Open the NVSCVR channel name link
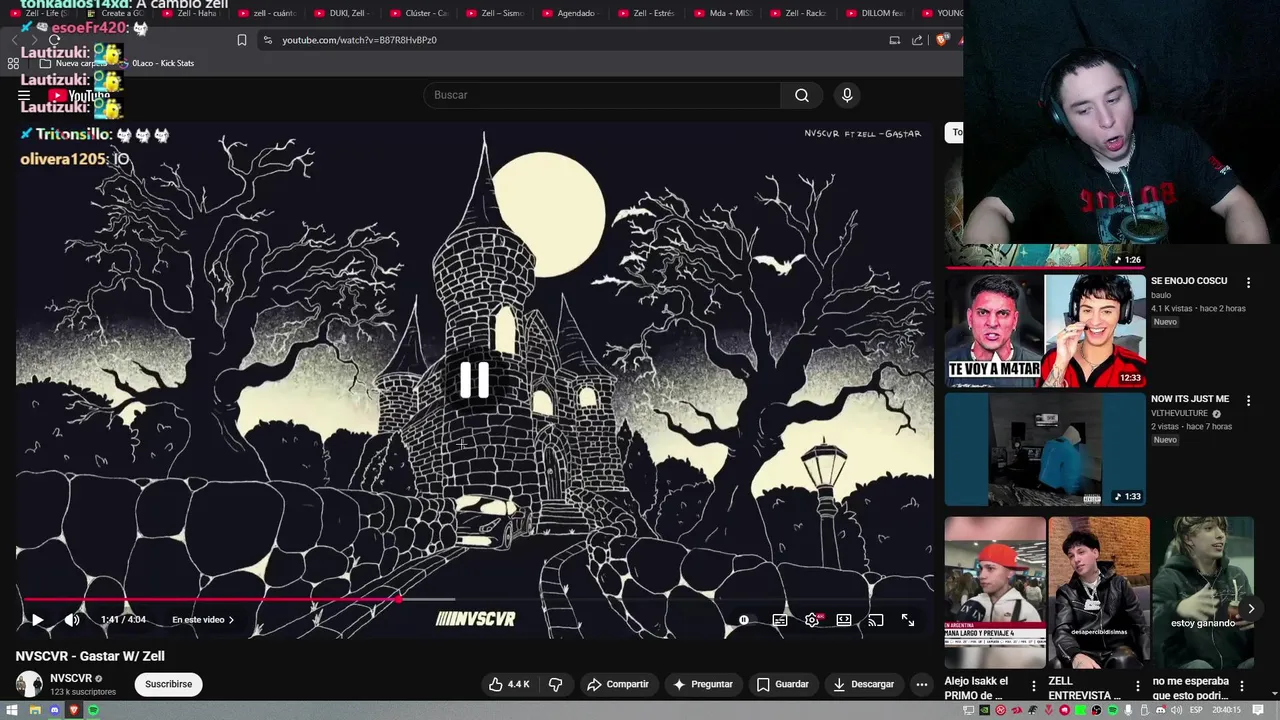Image resolution: width=1280 pixels, height=720 pixels. tap(71, 678)
